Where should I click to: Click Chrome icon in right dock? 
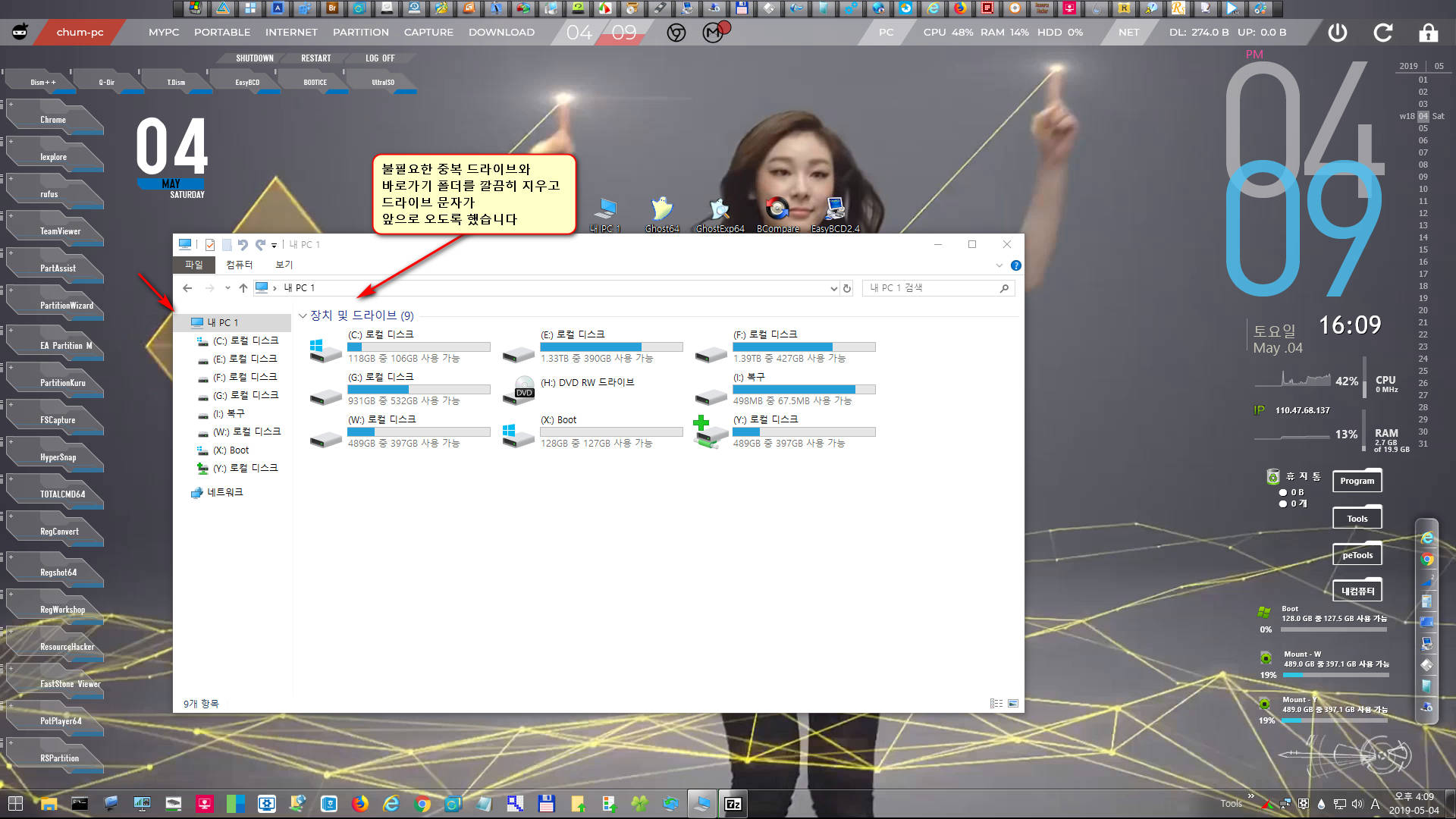coord(1427,559)
